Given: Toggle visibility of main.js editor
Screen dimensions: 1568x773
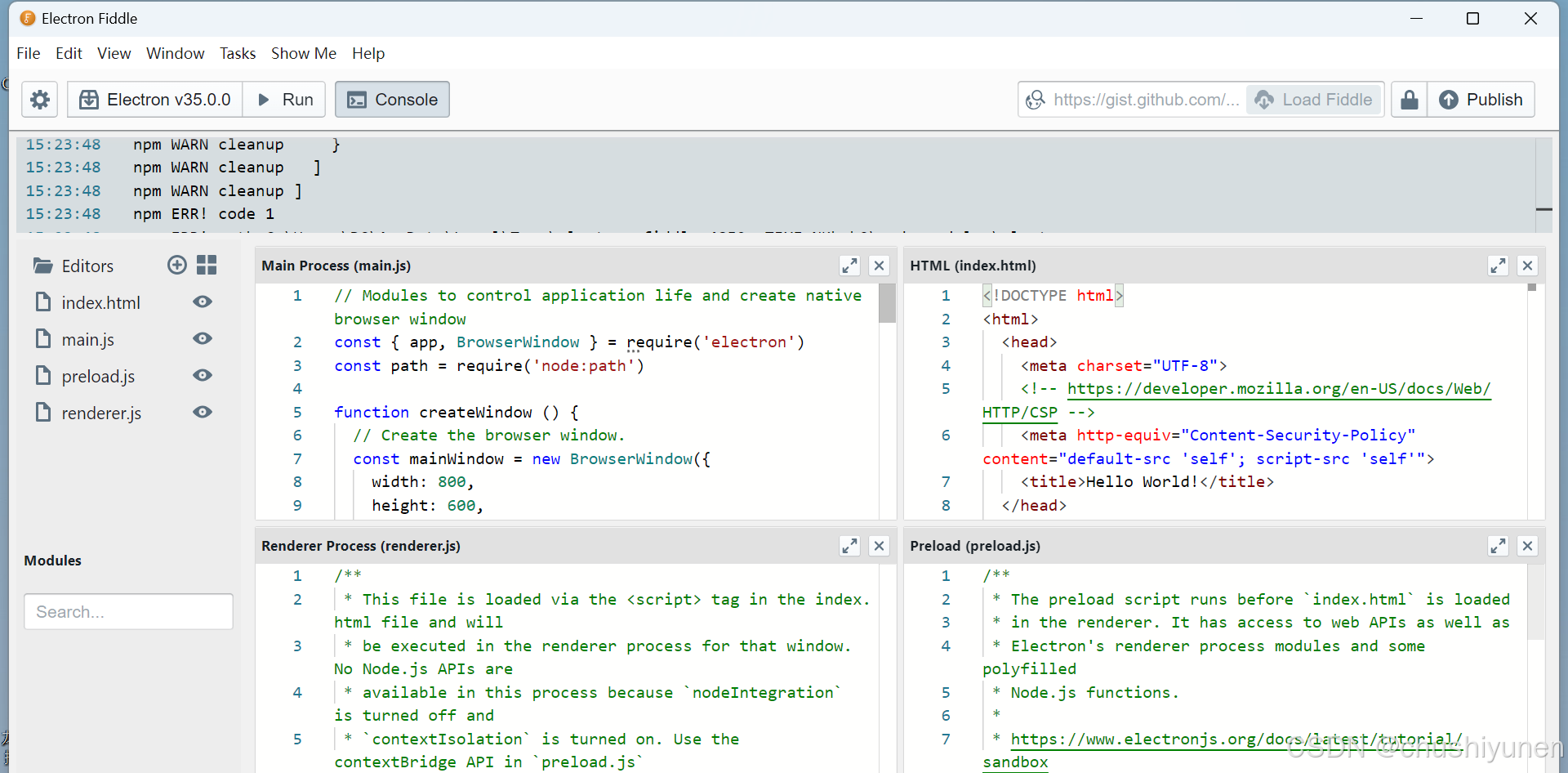Looking at the screenshot, I should (x=203, y=338).
